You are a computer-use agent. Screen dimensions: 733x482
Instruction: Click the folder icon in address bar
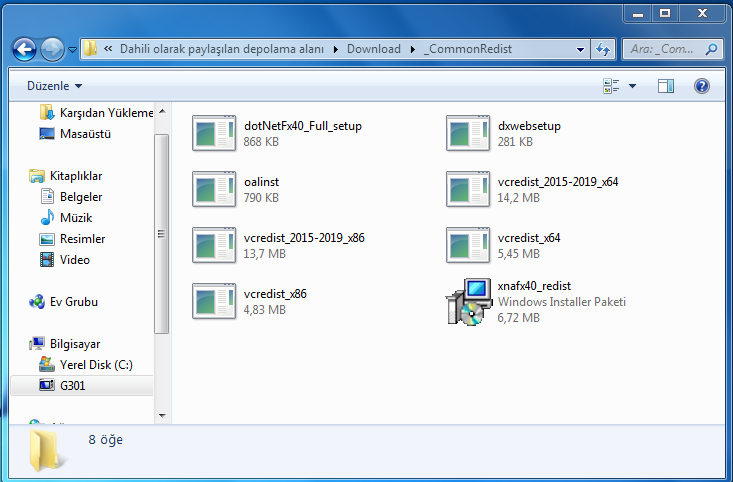(x=90, y=49)
